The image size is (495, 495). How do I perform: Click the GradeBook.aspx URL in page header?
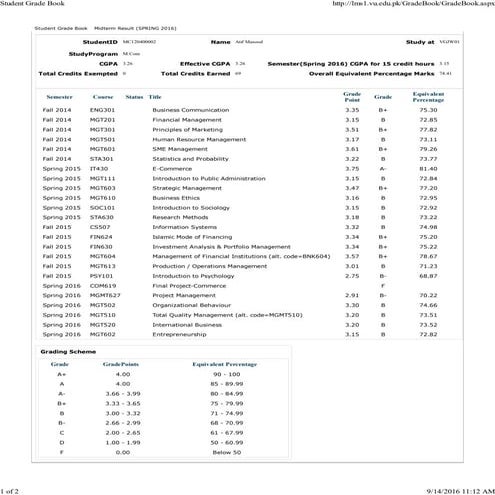414,3
